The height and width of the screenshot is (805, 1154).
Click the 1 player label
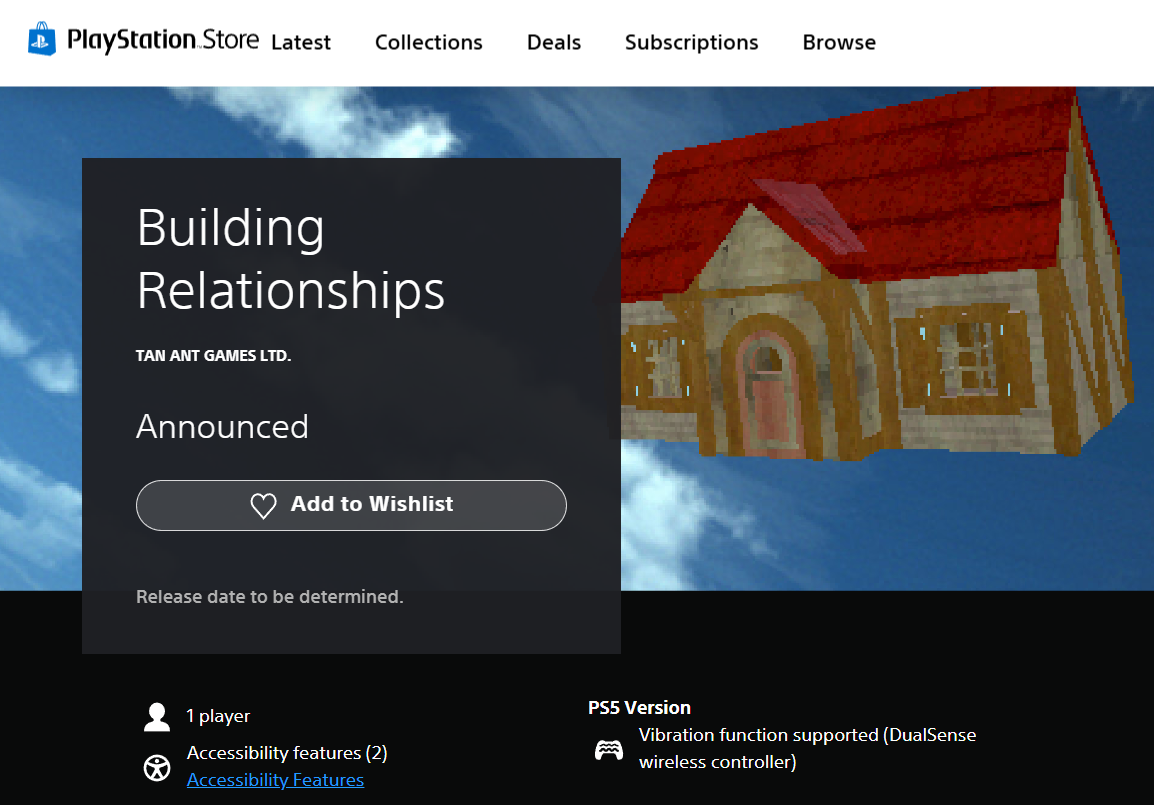[x=218, y=716]
